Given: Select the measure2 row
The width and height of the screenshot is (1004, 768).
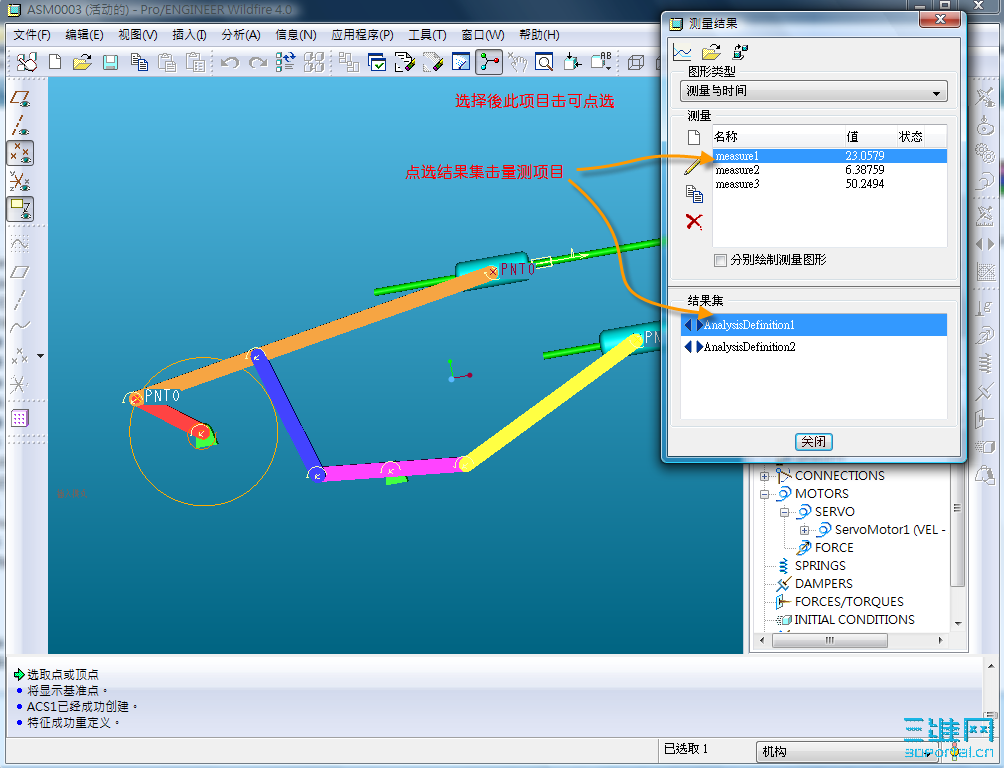Looking at the screenshot, I should click(x=830, y=170).
